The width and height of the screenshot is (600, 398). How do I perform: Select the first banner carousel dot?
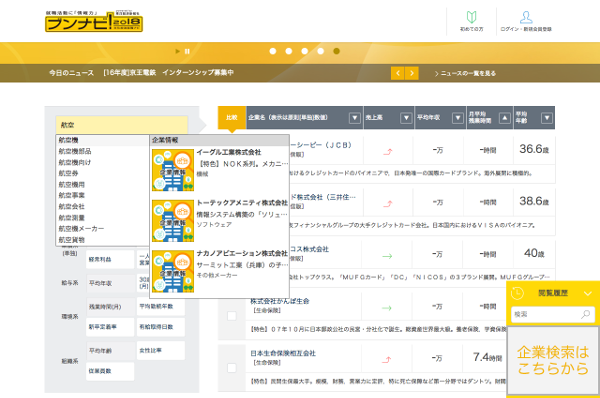click(273, 51)
